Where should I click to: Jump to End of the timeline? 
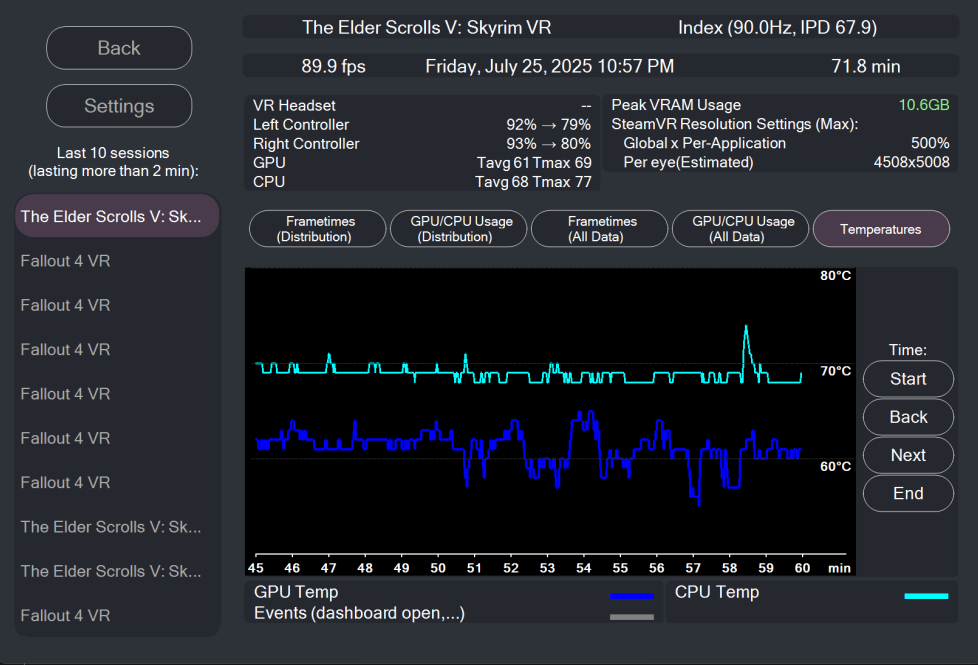point(908,493)
